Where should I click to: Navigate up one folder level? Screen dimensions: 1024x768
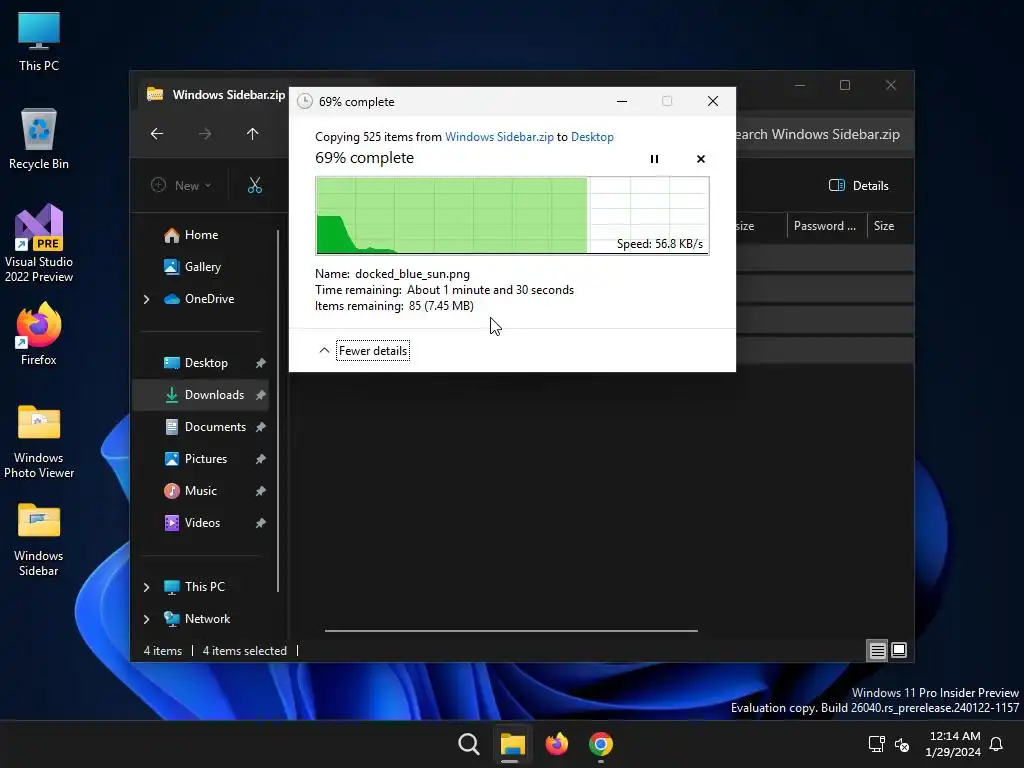coord(253,134)
